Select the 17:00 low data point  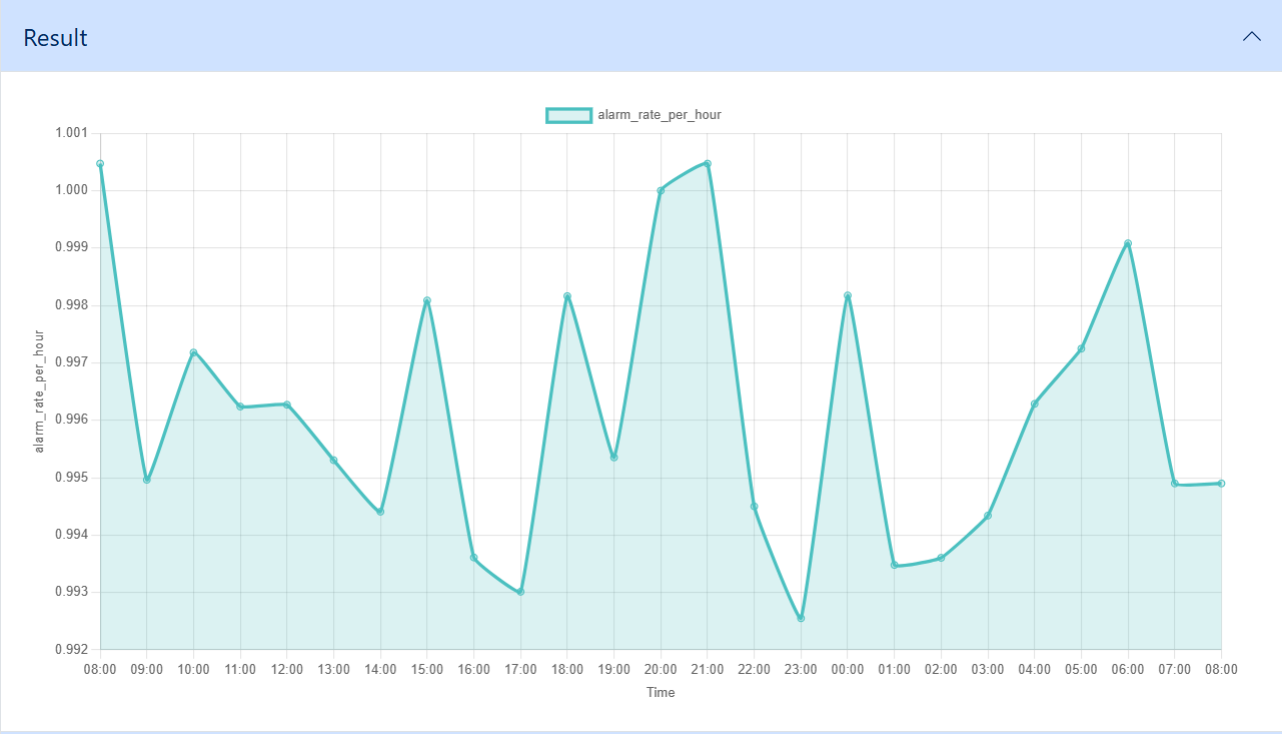tap(521, 592)
